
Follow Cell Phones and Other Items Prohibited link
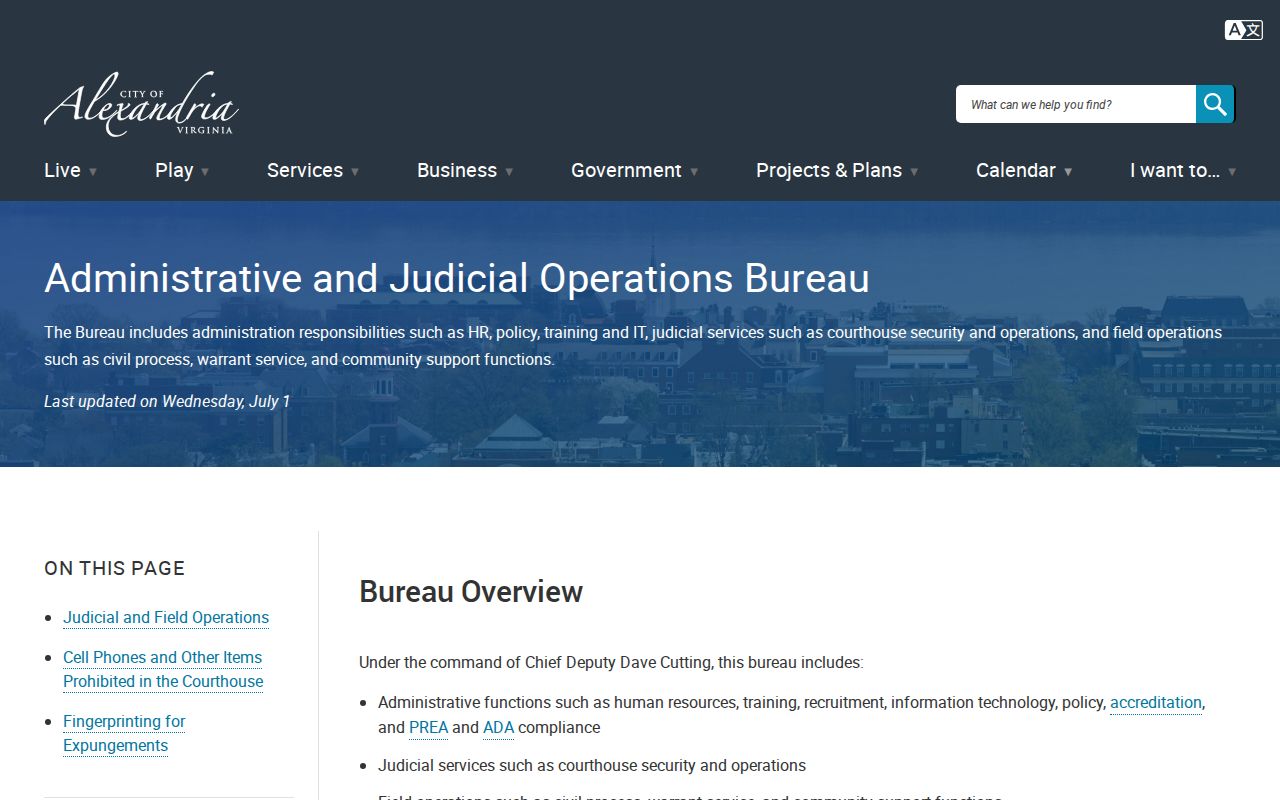(x=163, y=669)
